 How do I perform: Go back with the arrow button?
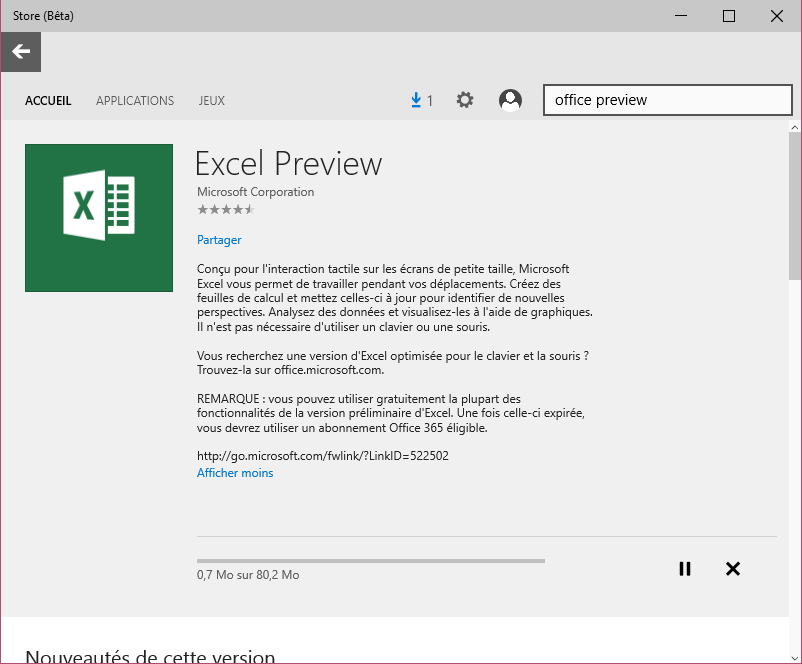[21, 52]
